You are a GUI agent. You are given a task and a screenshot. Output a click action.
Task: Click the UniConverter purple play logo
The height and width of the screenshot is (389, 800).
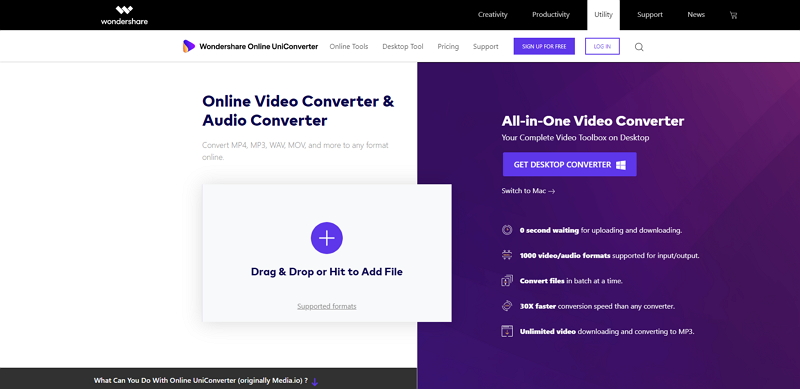tap(189, 46)
